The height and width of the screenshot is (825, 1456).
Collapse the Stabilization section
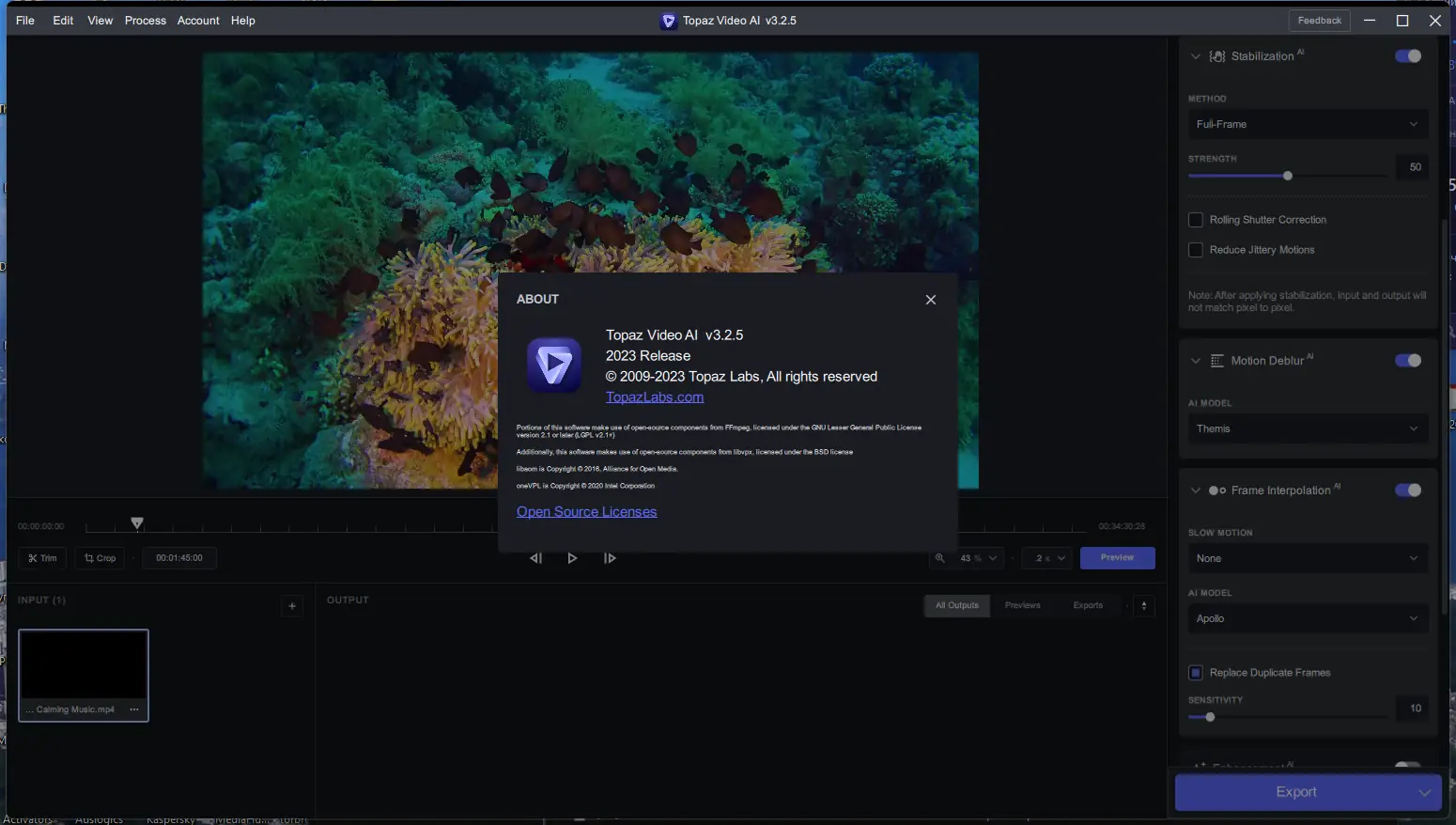(x=1196, y=56)
